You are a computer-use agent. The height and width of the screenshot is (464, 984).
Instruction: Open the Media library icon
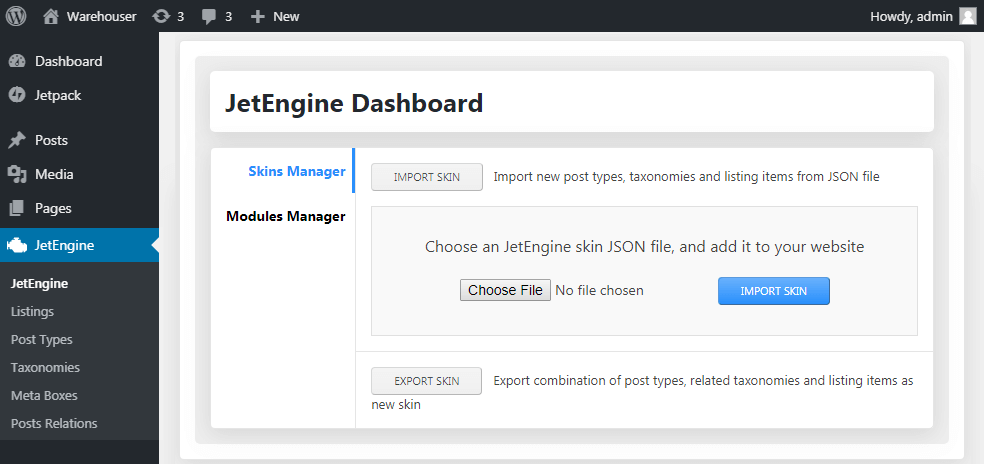(x=17, y=174)
